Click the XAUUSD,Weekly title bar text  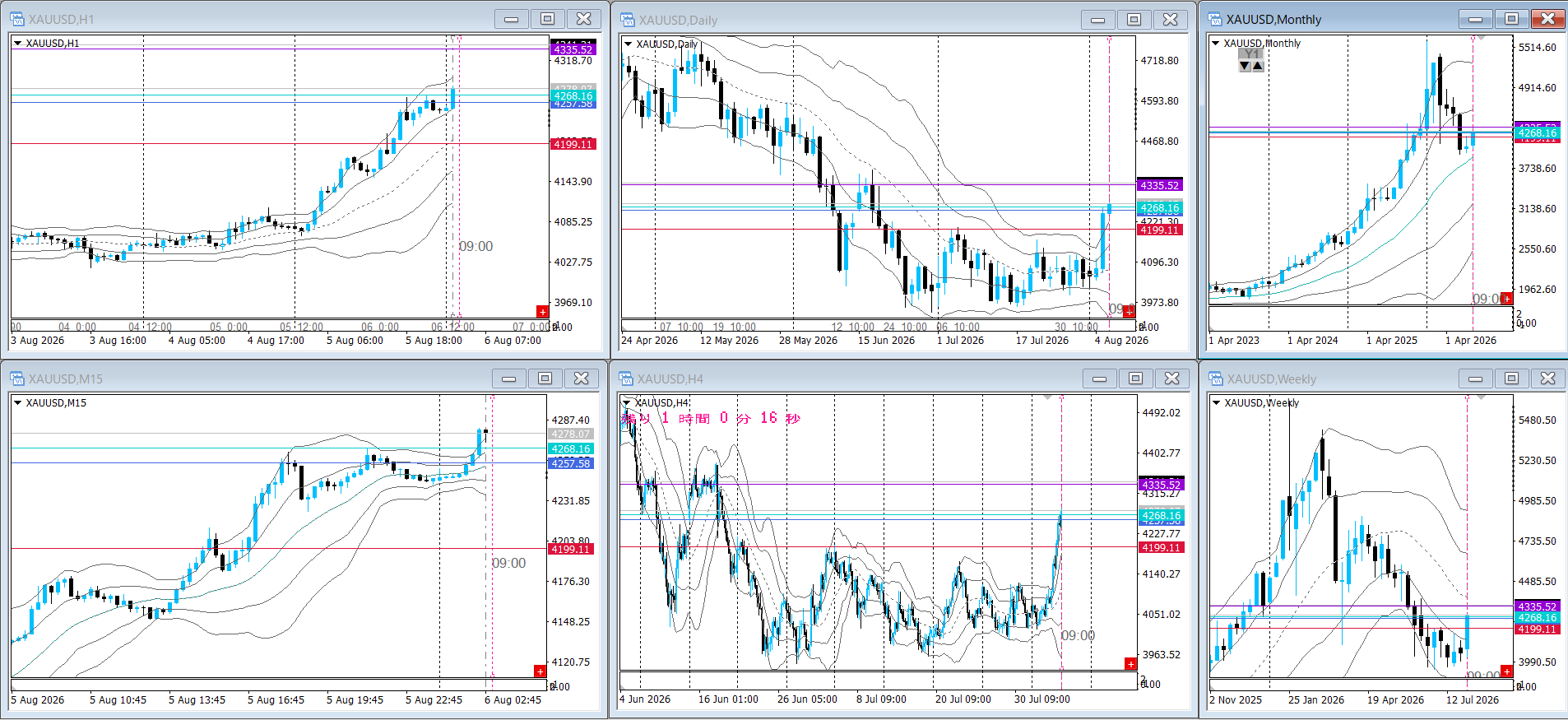[1272, 379]
